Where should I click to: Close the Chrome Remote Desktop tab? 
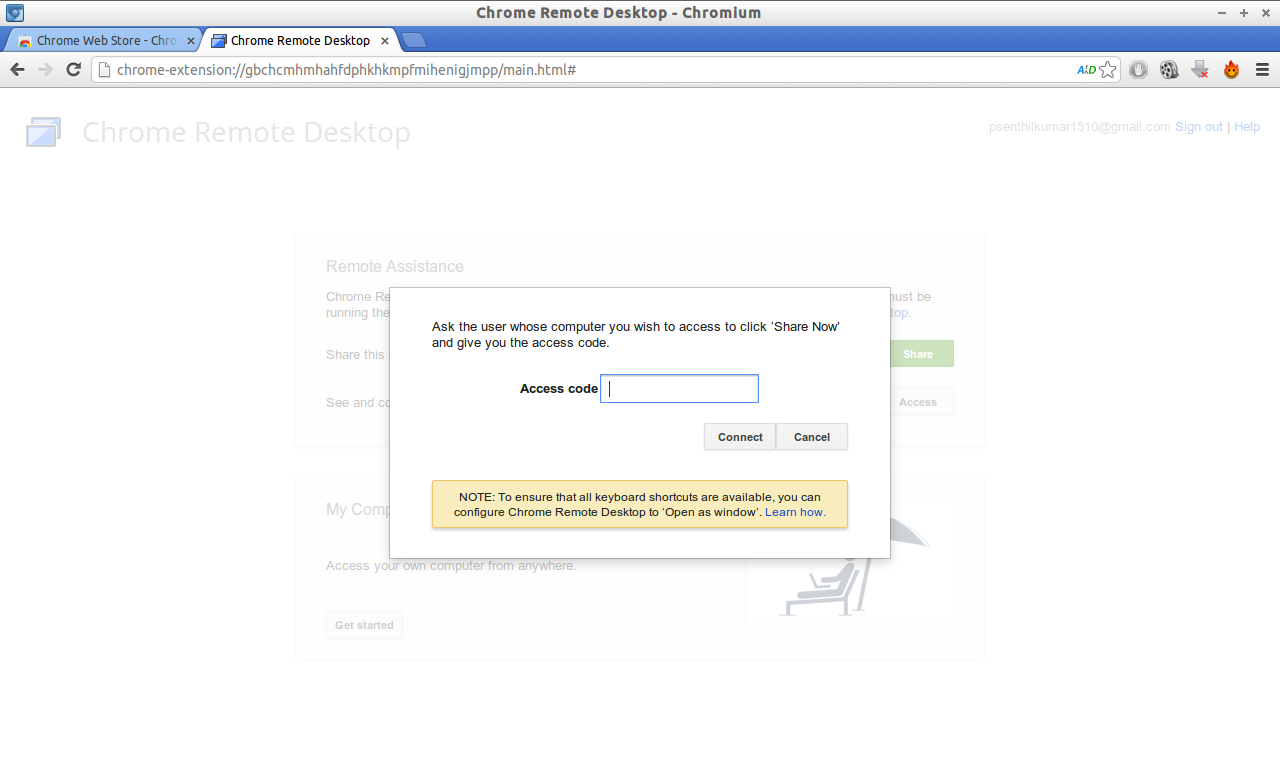point(383,41)
